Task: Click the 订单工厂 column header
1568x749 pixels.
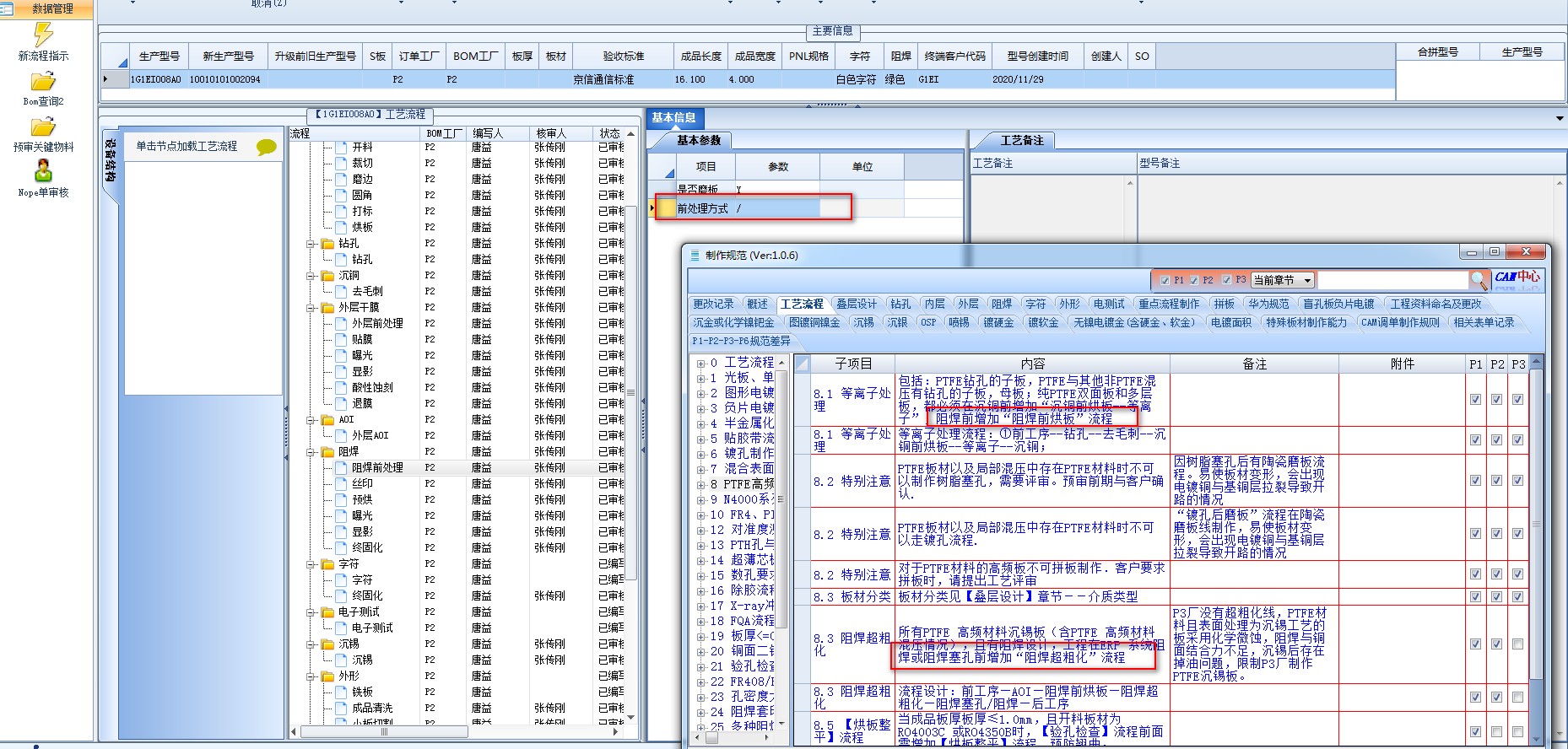Action: tap(419, 57)
